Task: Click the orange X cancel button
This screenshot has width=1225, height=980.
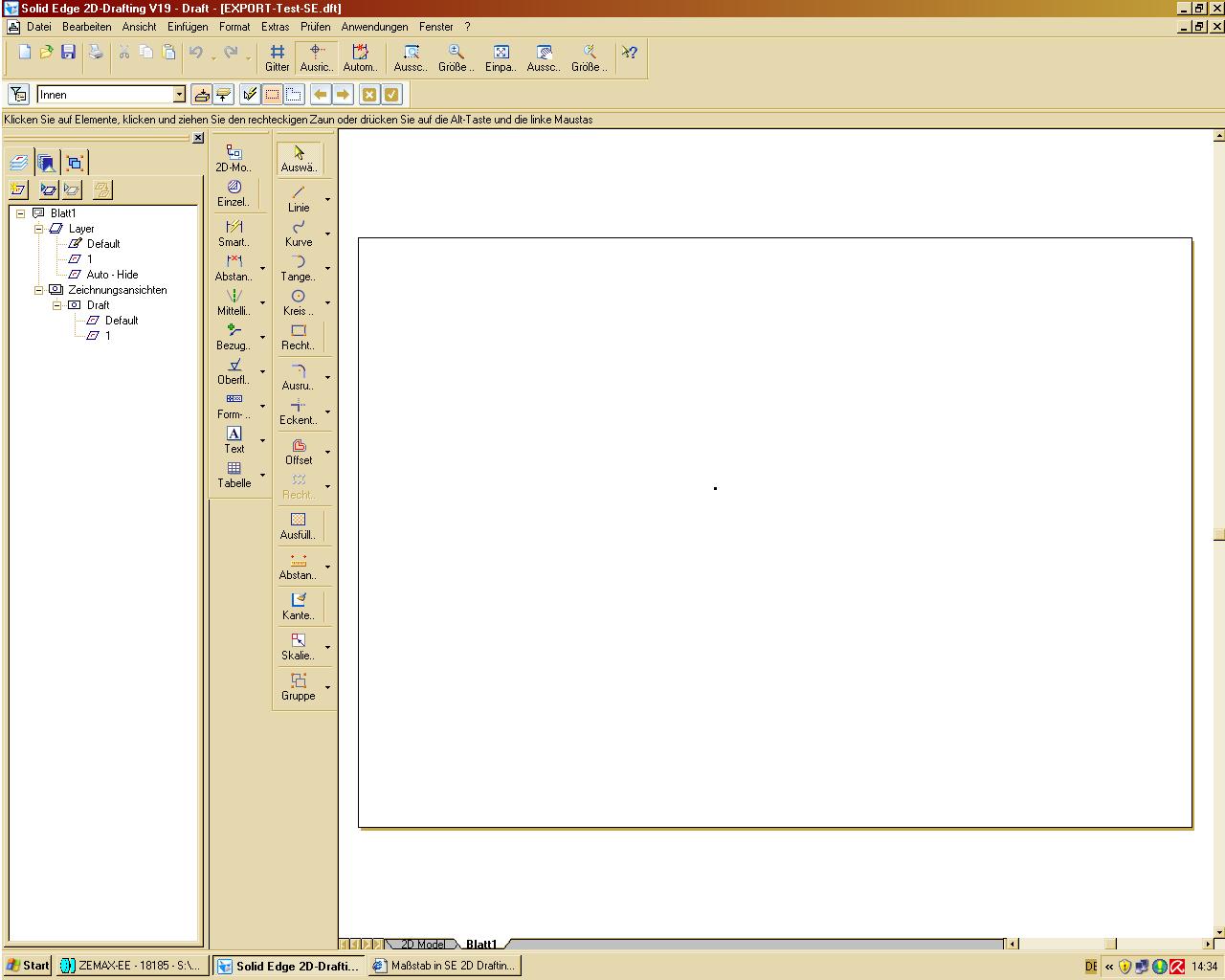Action: [369, 95]
